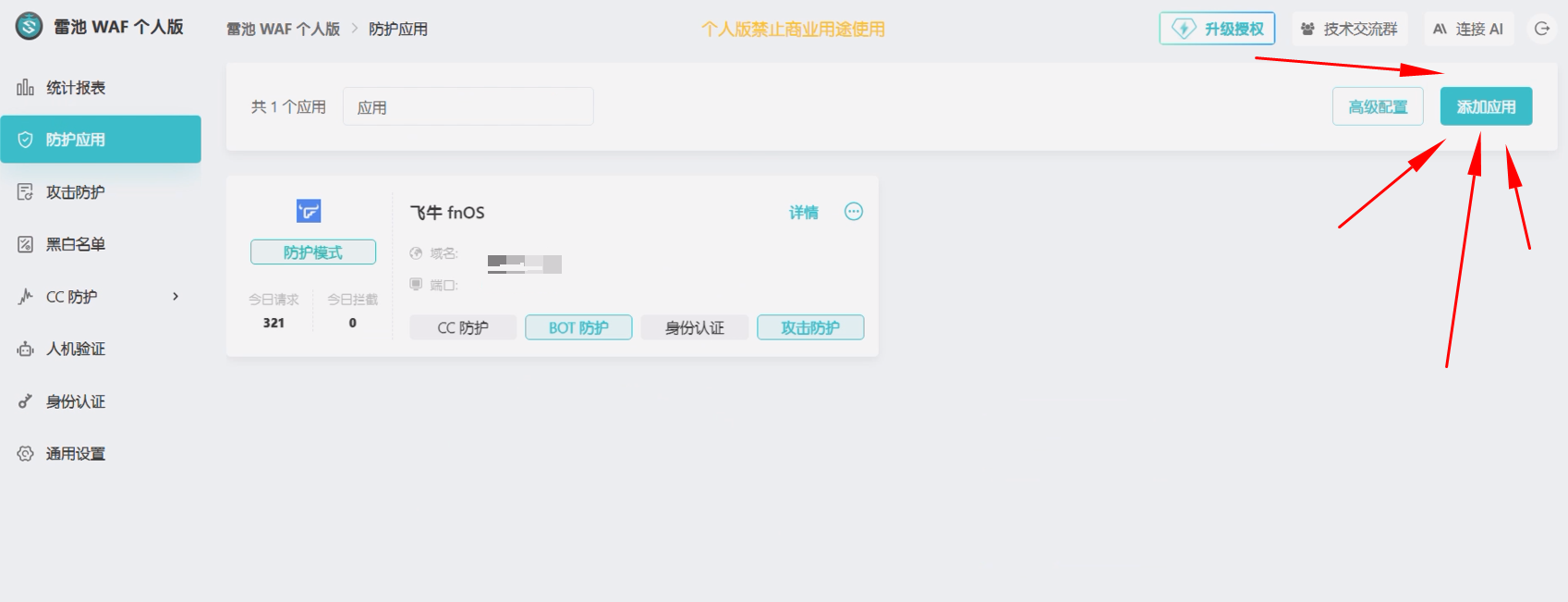This screenshot has height=602, width=1568.
Task: Click the 连接 AI button
Action: coord(1468,29)
